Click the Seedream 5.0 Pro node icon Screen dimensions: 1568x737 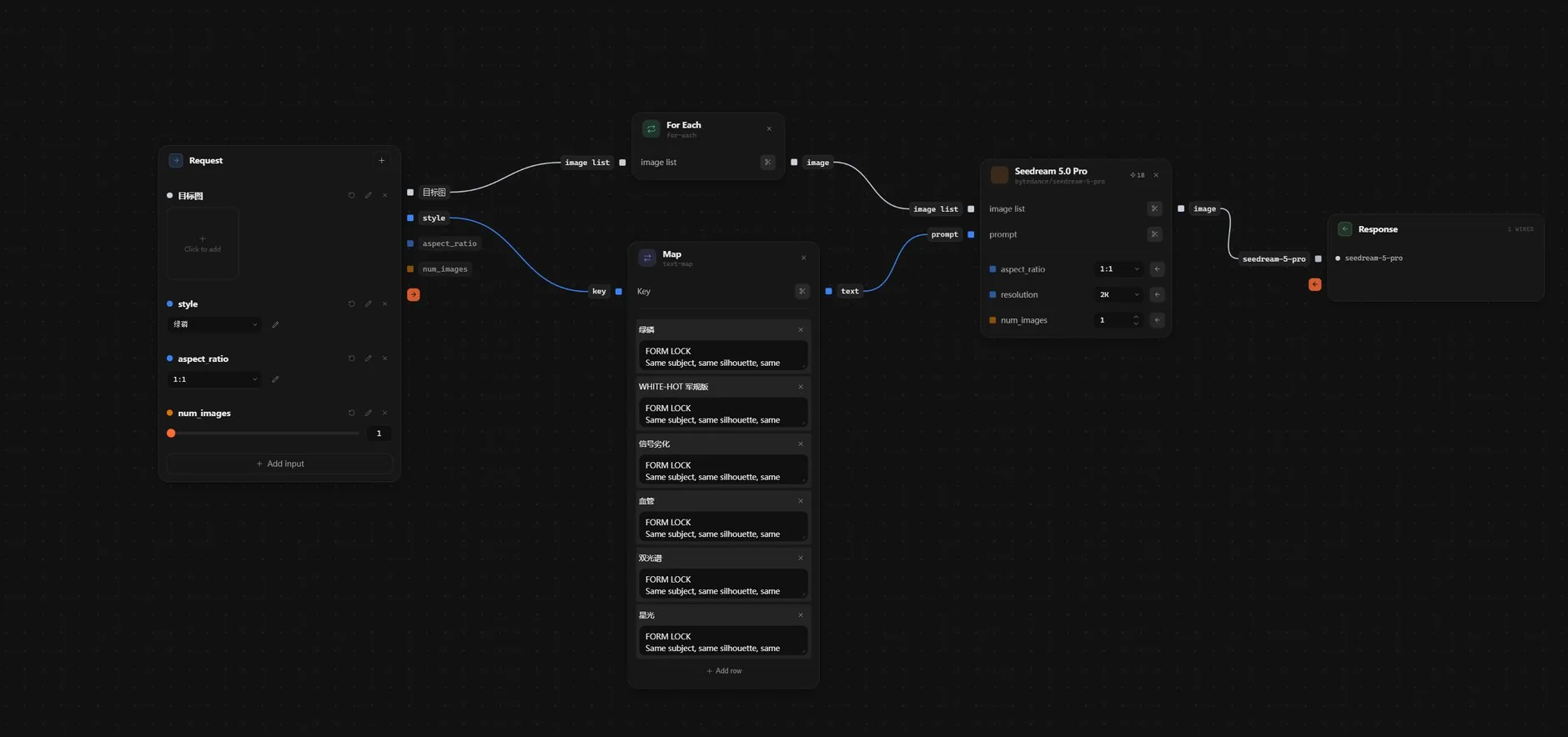tap(999, 175)
